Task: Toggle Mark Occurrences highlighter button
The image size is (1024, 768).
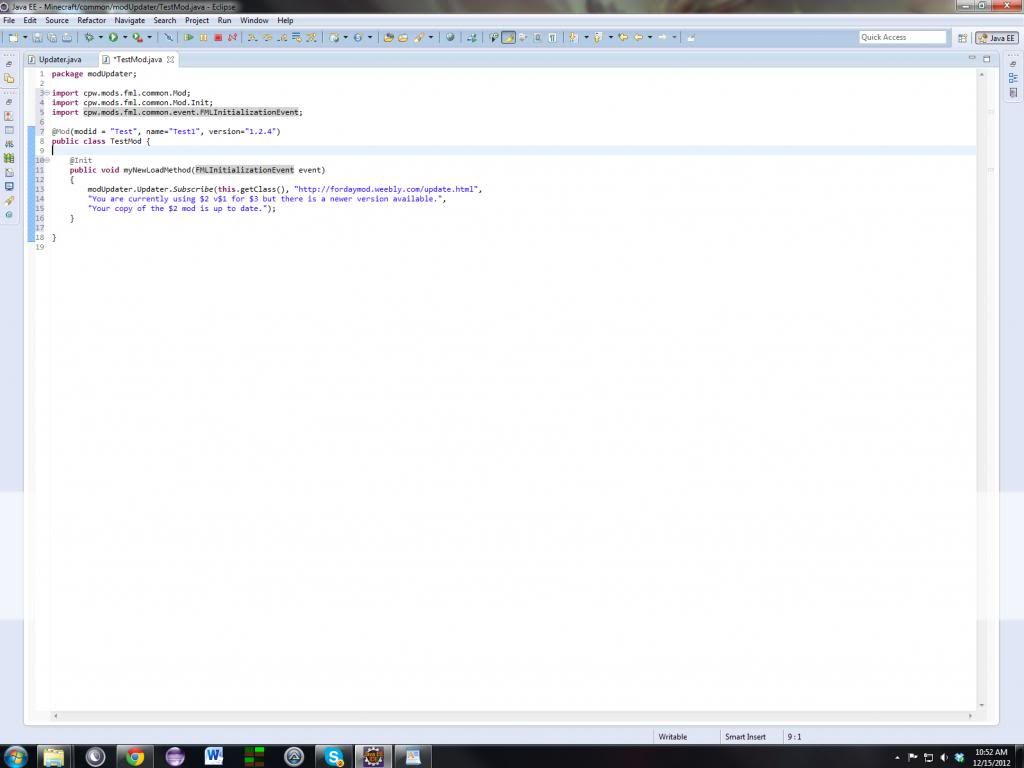Action: tap(508, 38)
